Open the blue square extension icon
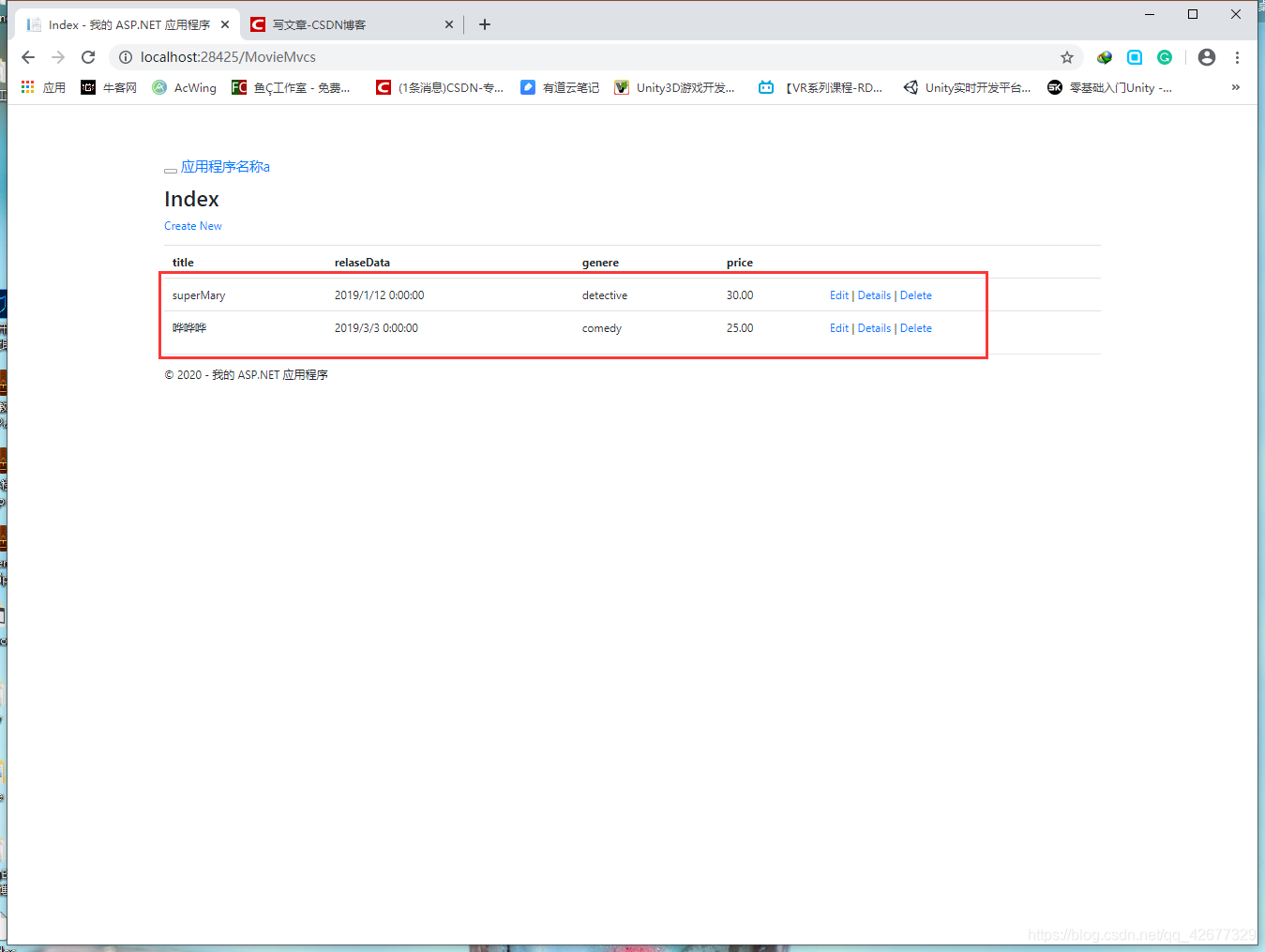Screen dimensions: 1265x952 (1135, 57)
